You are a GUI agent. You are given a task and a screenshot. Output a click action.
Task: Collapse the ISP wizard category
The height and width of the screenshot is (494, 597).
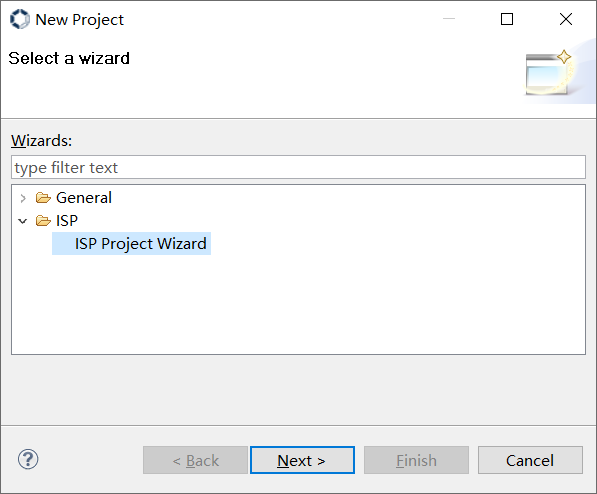click(23, 221)
